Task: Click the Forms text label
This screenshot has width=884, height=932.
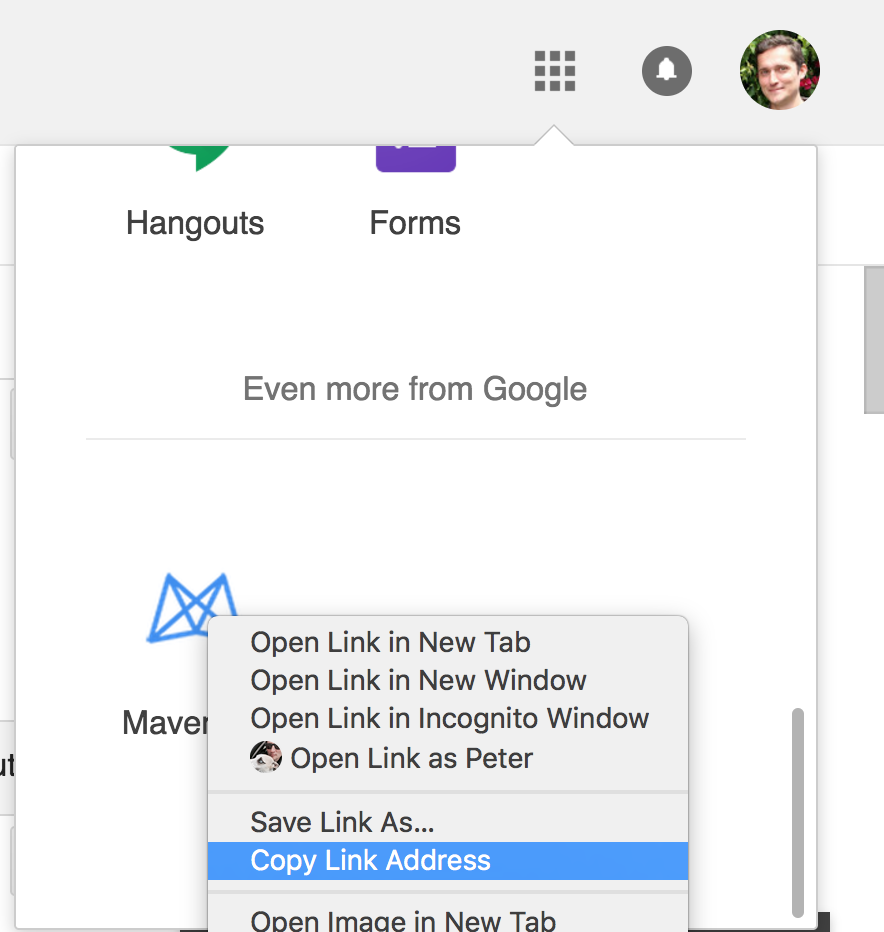Action: (415, 223)
